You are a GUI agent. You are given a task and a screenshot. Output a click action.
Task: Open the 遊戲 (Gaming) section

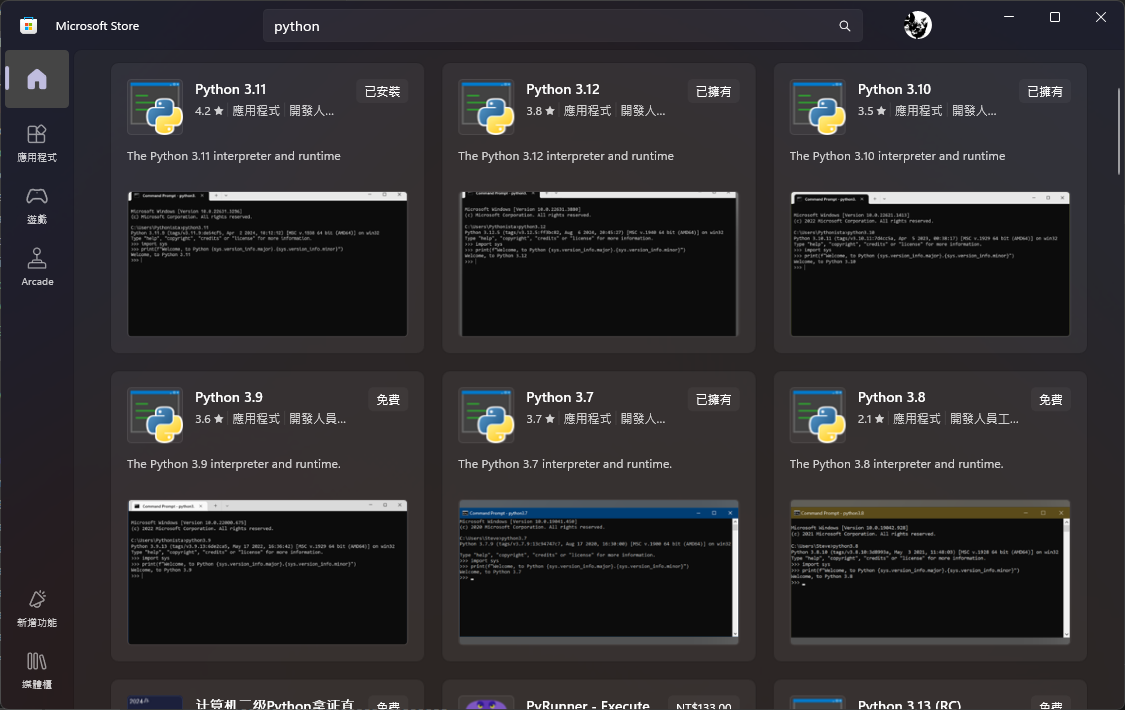(x=37, y=205)
